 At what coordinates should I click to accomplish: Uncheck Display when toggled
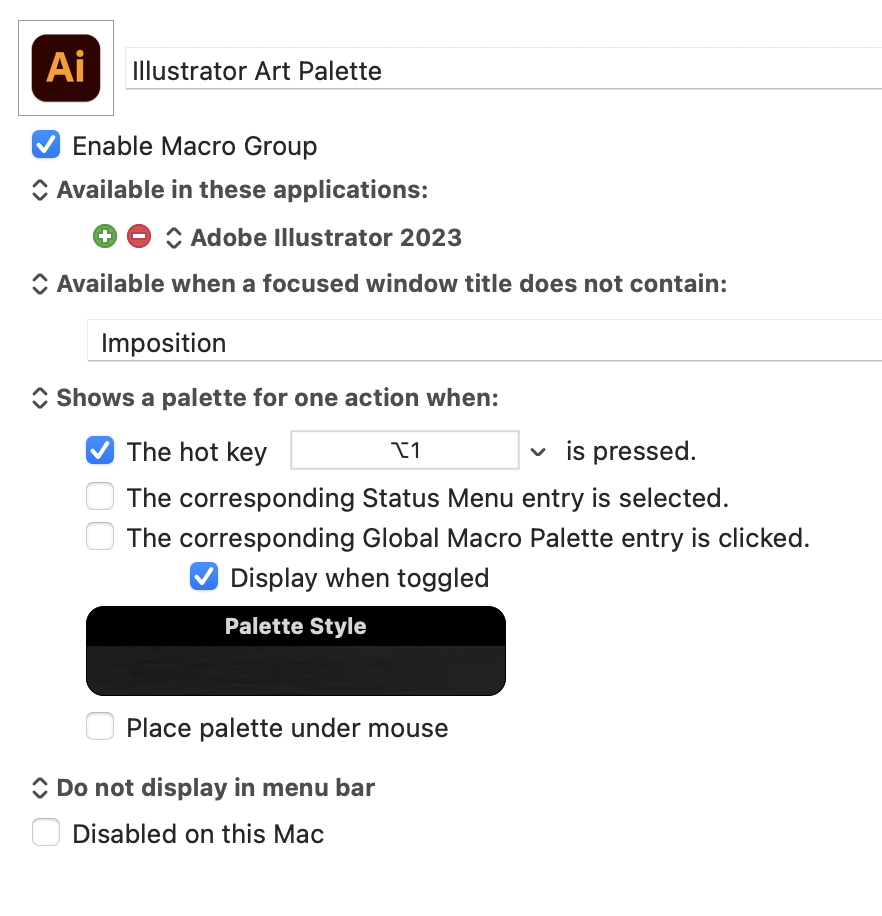[x=204, y=577]
